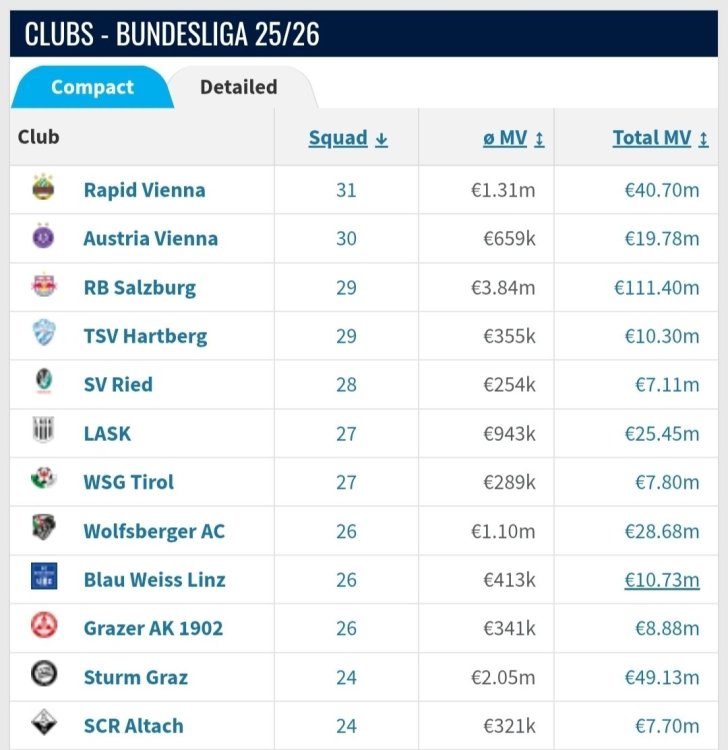
Task: Select the Compact tab
Action: tap(92, 87)
